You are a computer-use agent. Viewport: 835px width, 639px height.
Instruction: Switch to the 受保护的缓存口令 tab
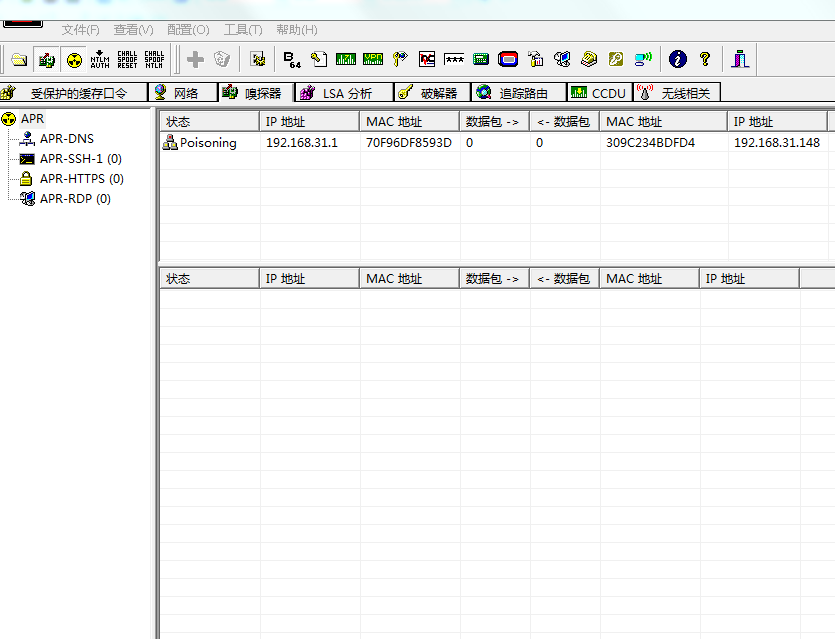click(73, 93)
